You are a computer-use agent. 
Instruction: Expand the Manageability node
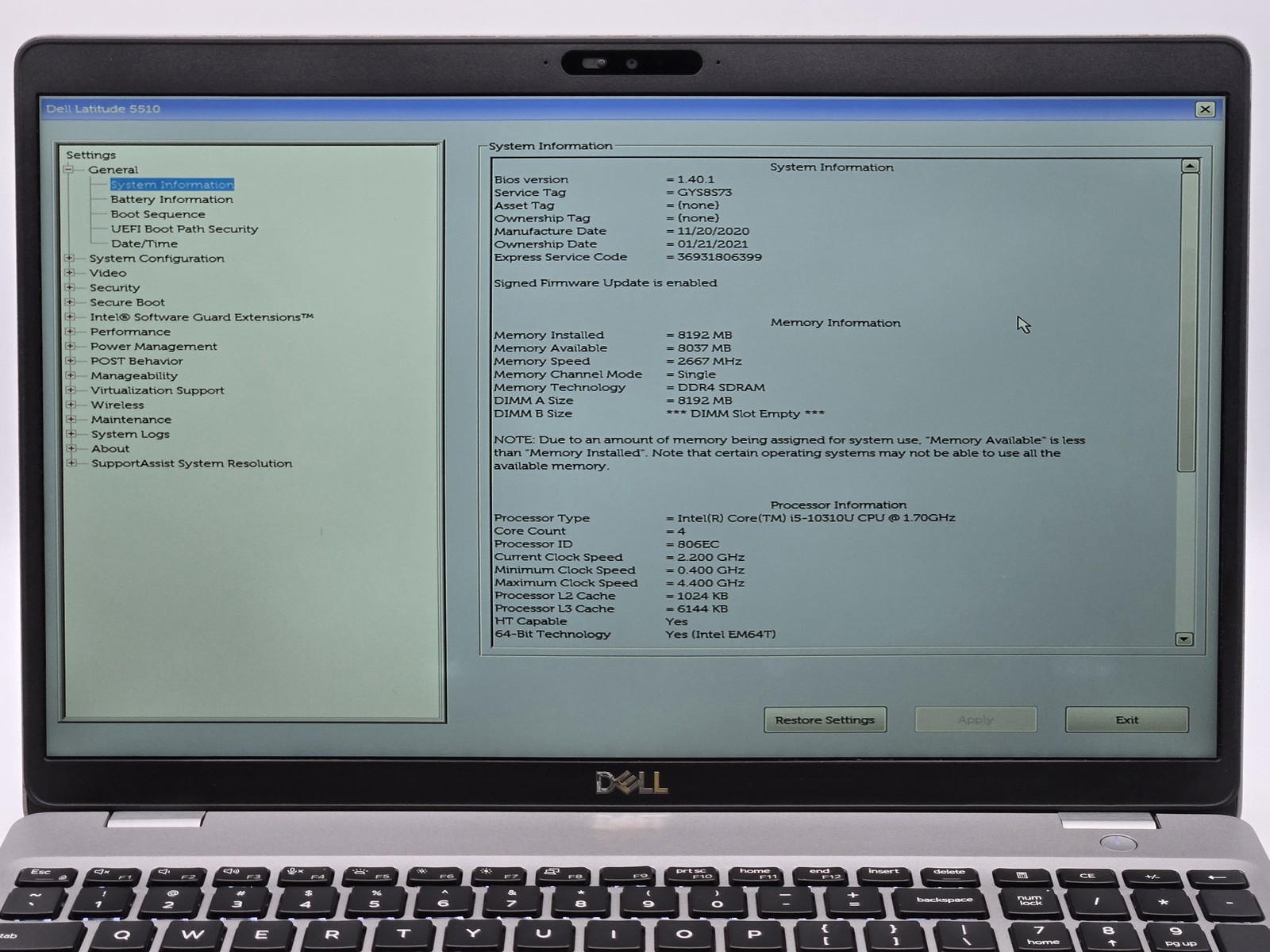[x=70, y=375]
